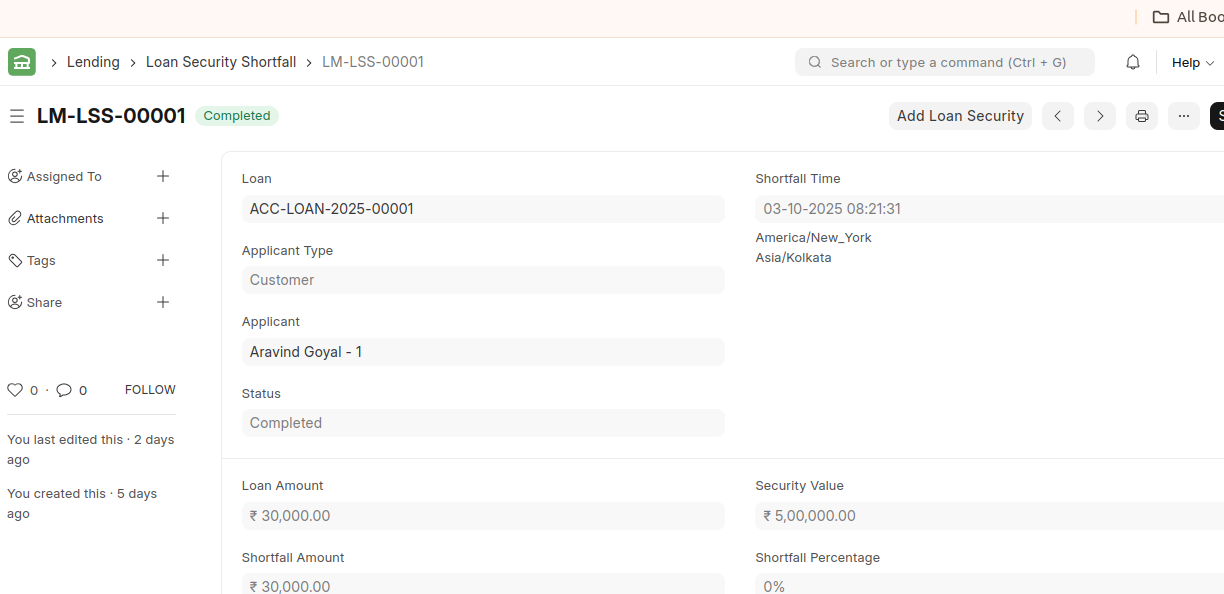Share document using plus icon
This screenshot has width=1224, height=594.
(x=163, y=302)
